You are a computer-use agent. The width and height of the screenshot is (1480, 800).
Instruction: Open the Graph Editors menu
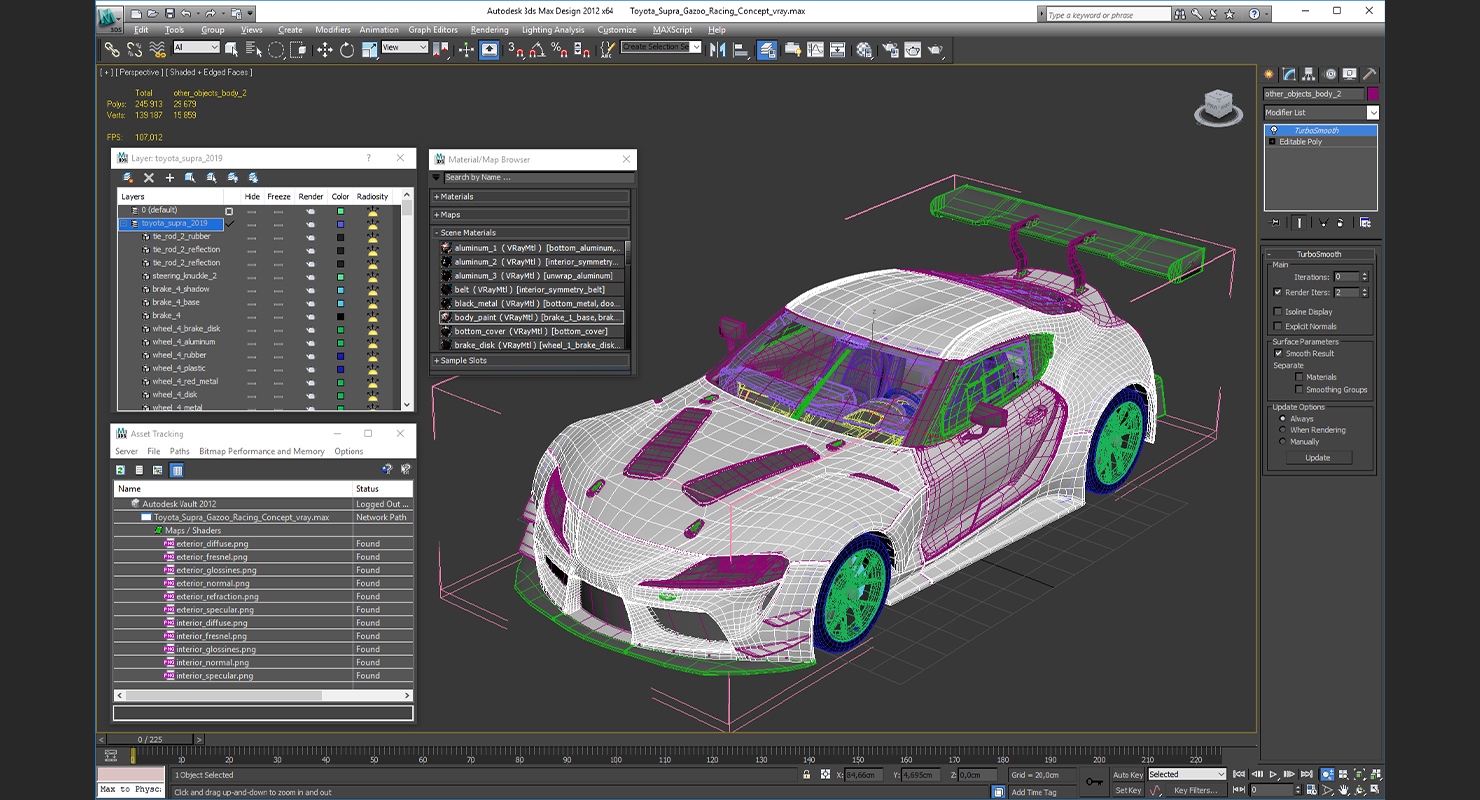tap(433, 30)
